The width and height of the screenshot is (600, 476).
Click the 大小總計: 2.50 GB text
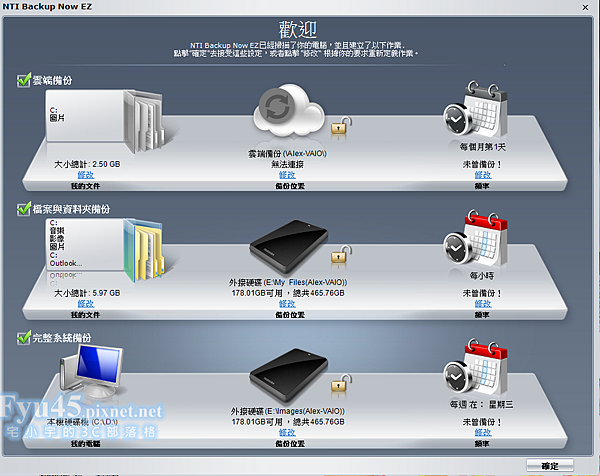coord(87,164)
